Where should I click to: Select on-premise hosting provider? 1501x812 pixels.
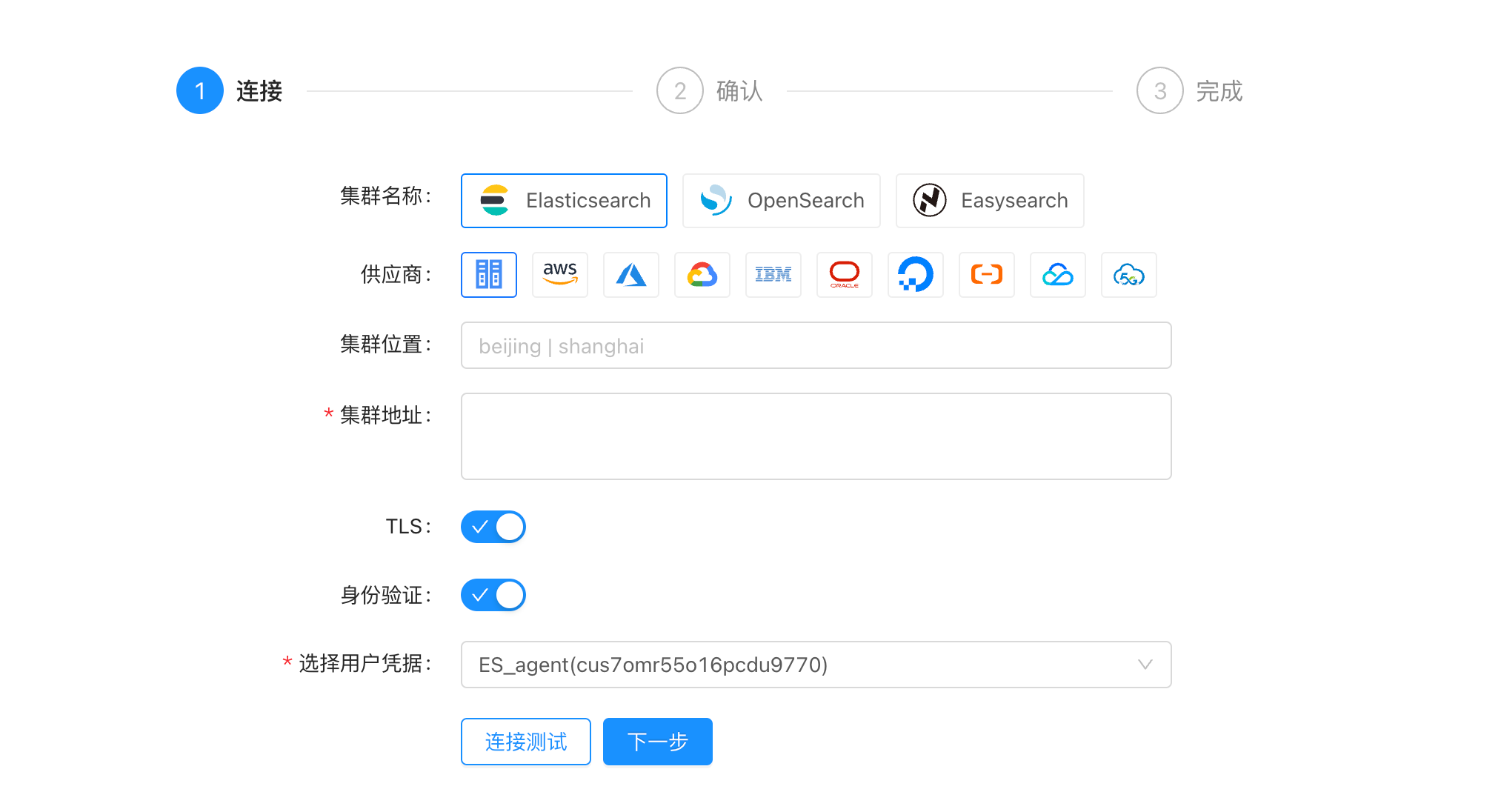[489, 275]
